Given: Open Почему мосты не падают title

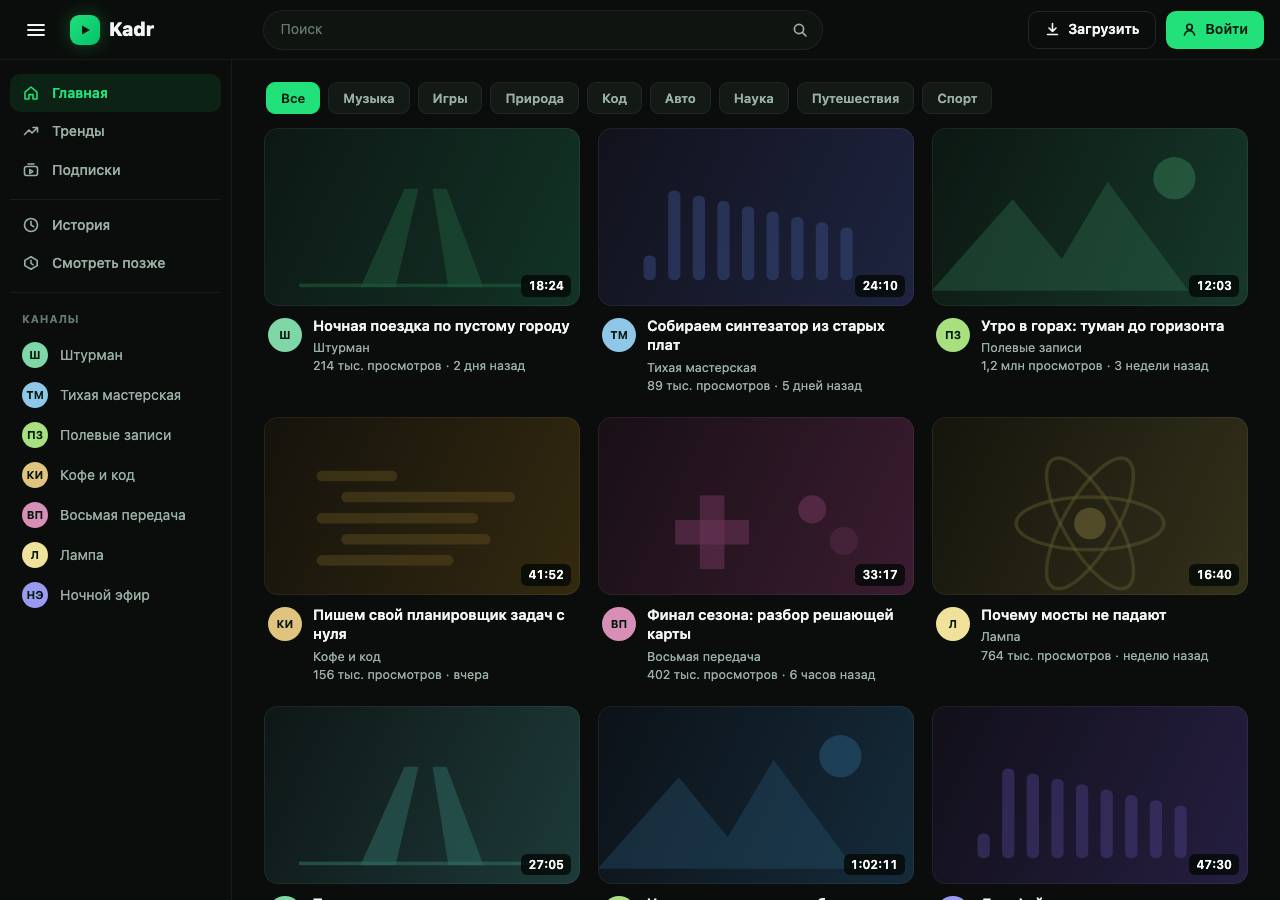Looking at the screenshot, I should [x=1073, y=615].
